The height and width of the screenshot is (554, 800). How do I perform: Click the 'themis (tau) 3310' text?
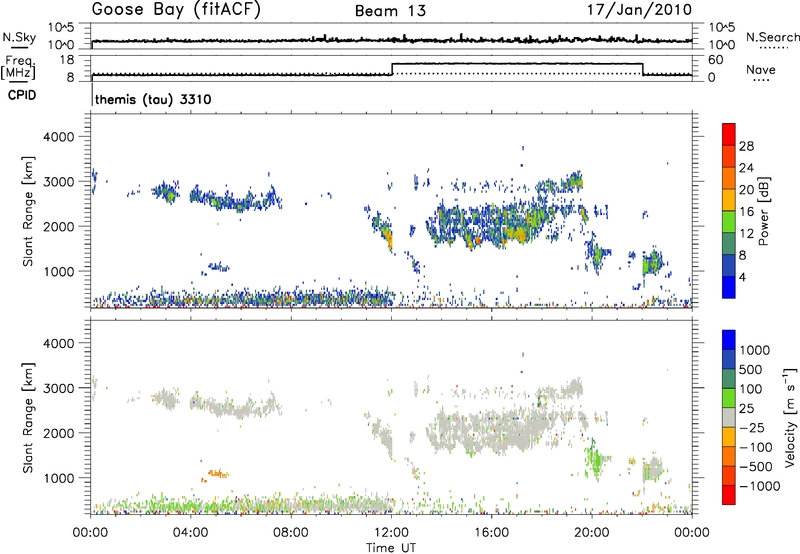(153, 99)
